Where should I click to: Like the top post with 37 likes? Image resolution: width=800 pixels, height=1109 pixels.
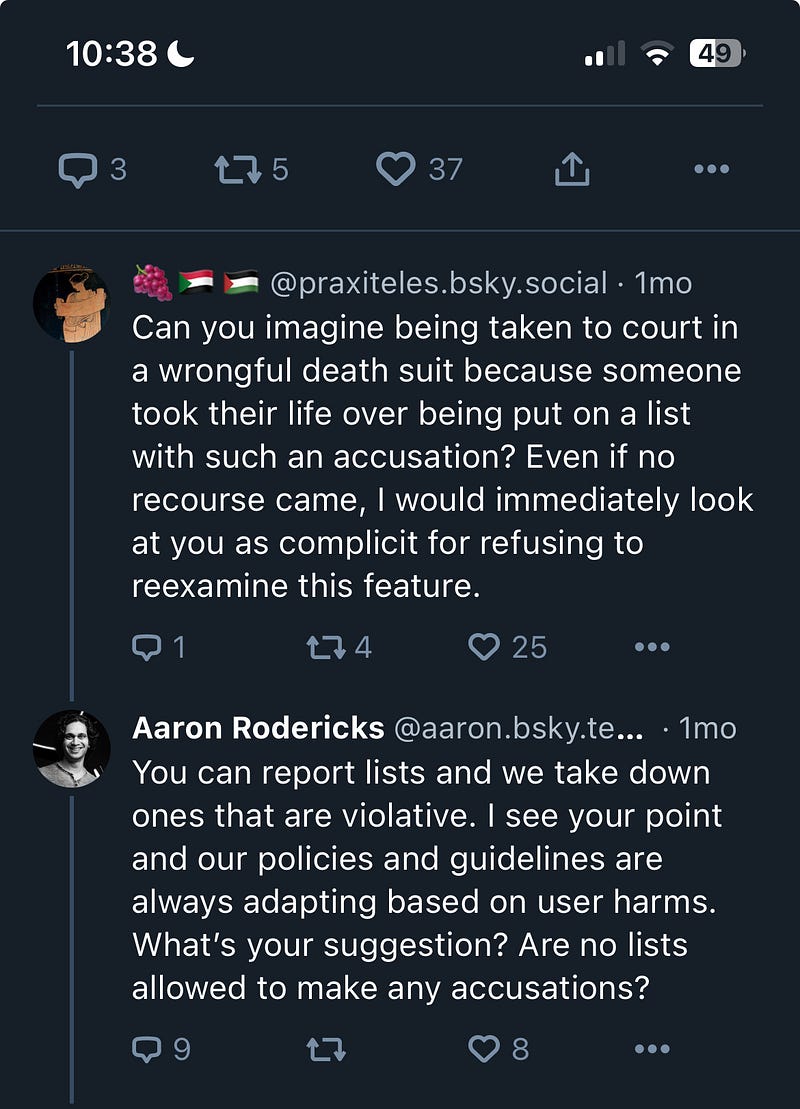point(395,170)
